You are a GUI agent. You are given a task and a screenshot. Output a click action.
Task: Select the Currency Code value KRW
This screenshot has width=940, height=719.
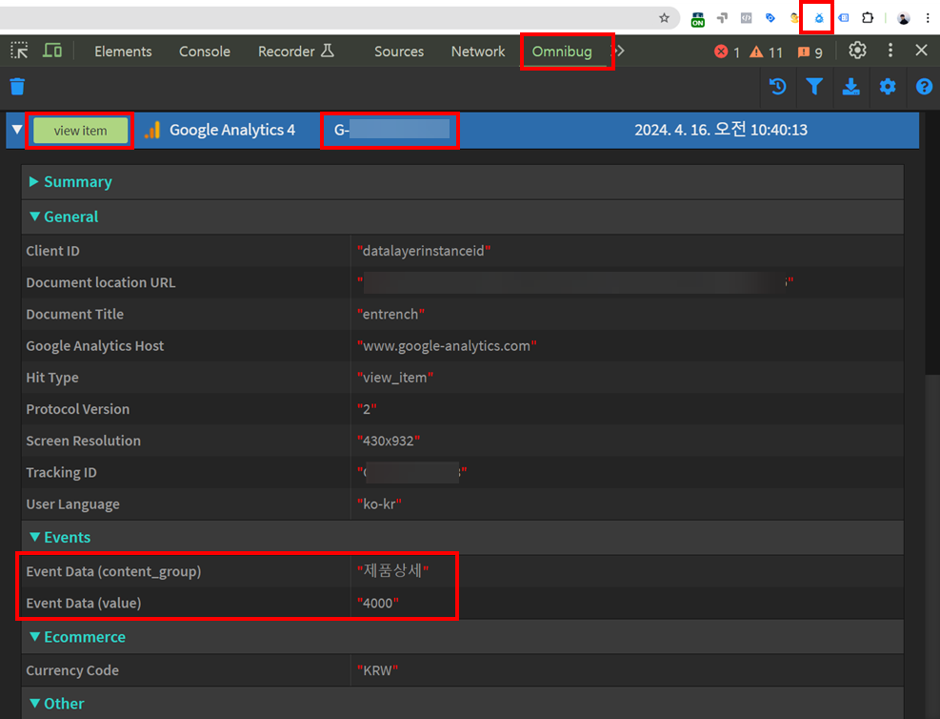coord(378,670)
